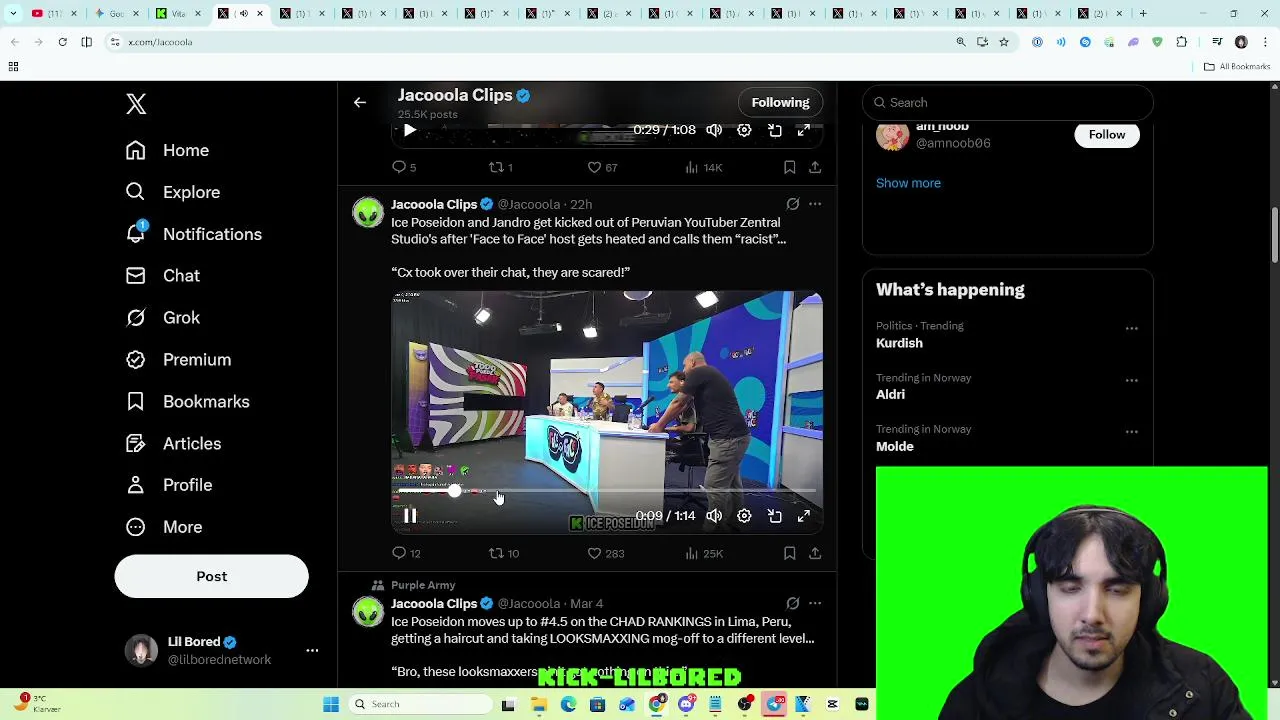The width and height of the screenshot is (1280, 720).
Task: Open Notifications in sidebar
Action: [x=193, y=234]
